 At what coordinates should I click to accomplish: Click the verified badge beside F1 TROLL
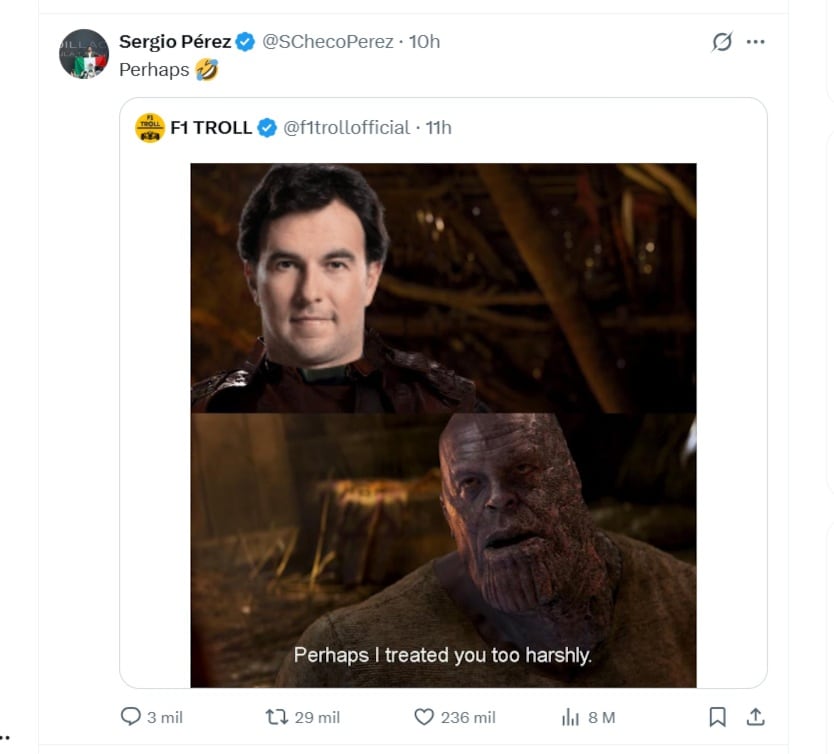point(267,127)
